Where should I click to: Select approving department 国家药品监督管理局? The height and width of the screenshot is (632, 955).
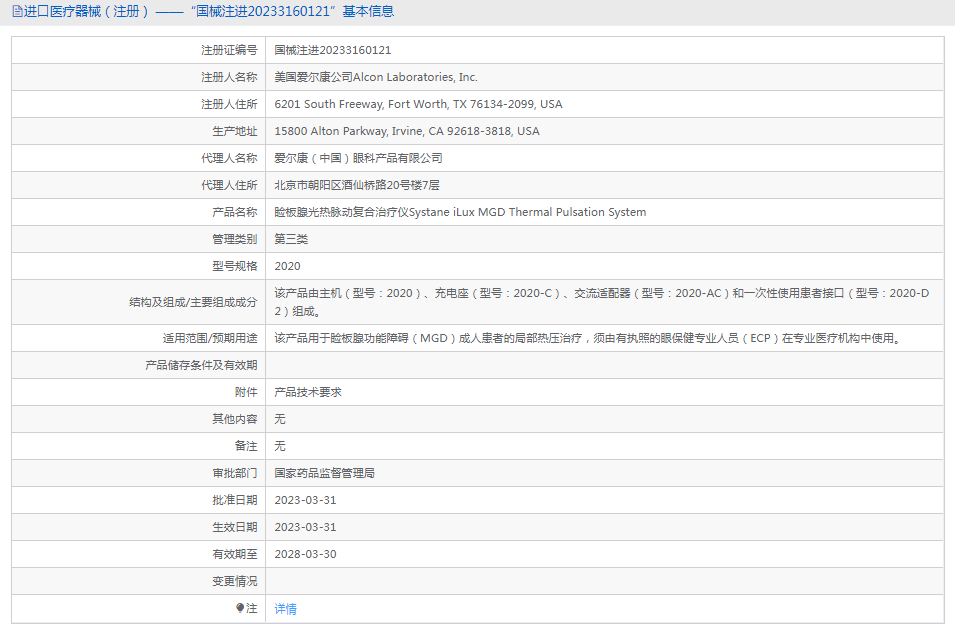point(324,473)
